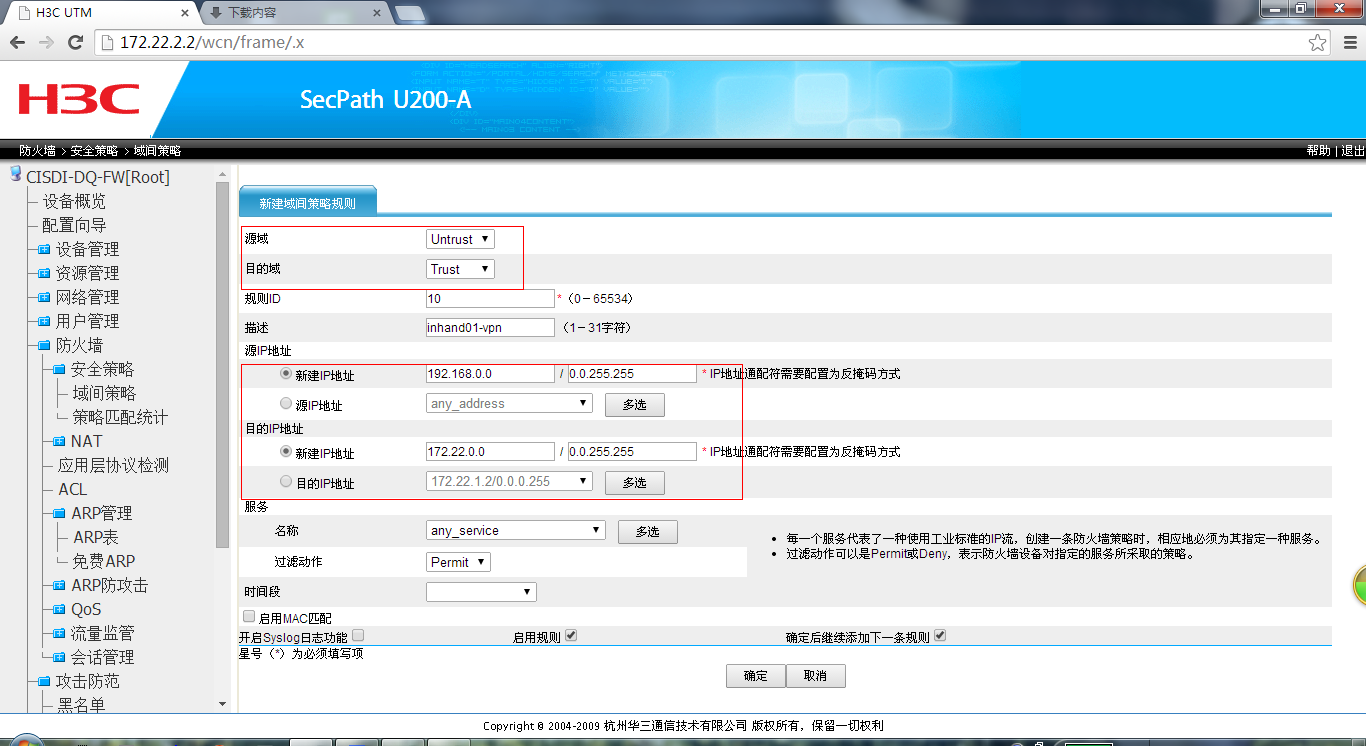The image size is (1366, 746).
Task: Click the 确定 button
Action: 755,676
